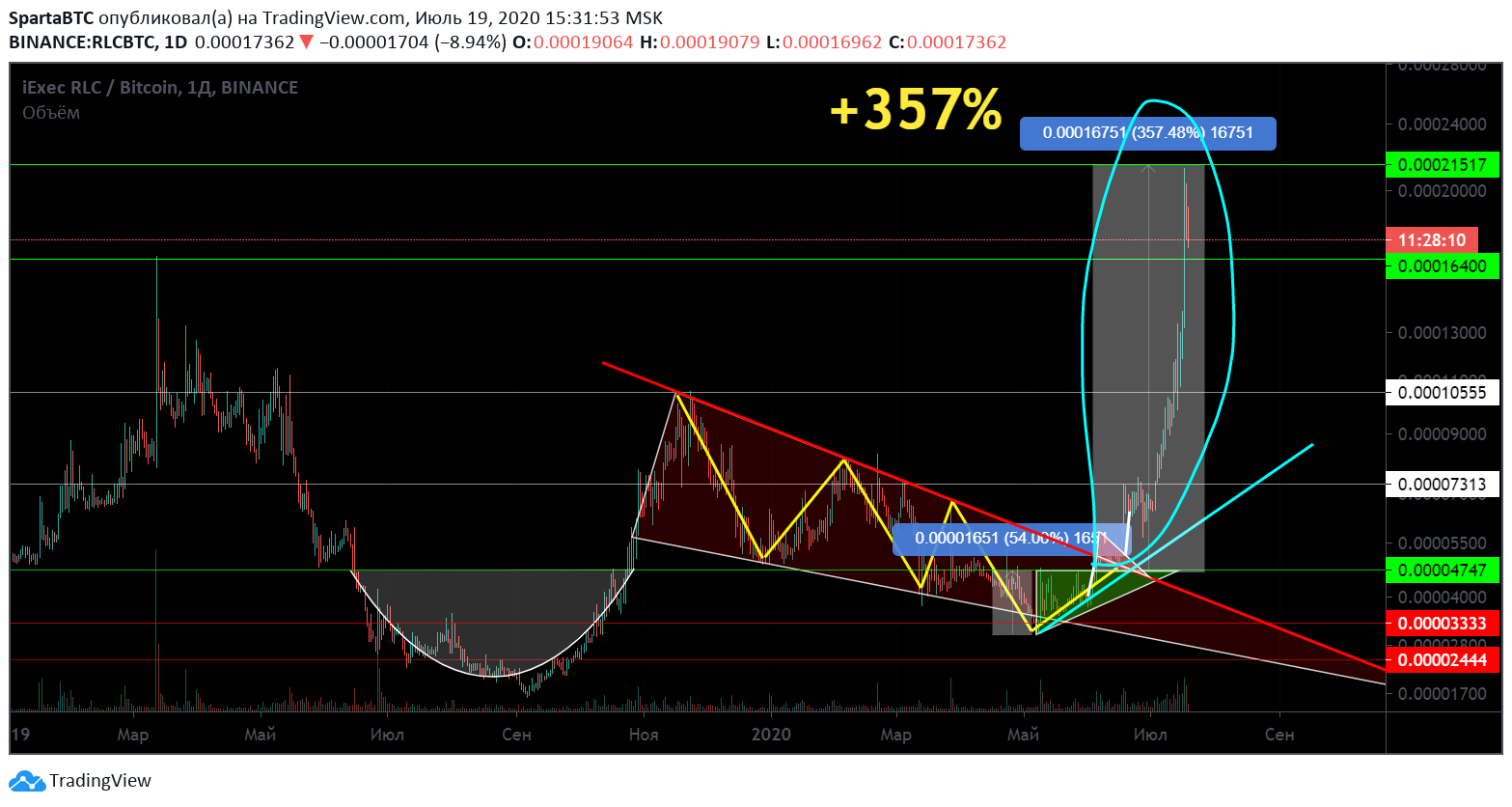Click the Сен label before Ноя
This screenshot has height=807, width=1512.
tap(516, 735)
